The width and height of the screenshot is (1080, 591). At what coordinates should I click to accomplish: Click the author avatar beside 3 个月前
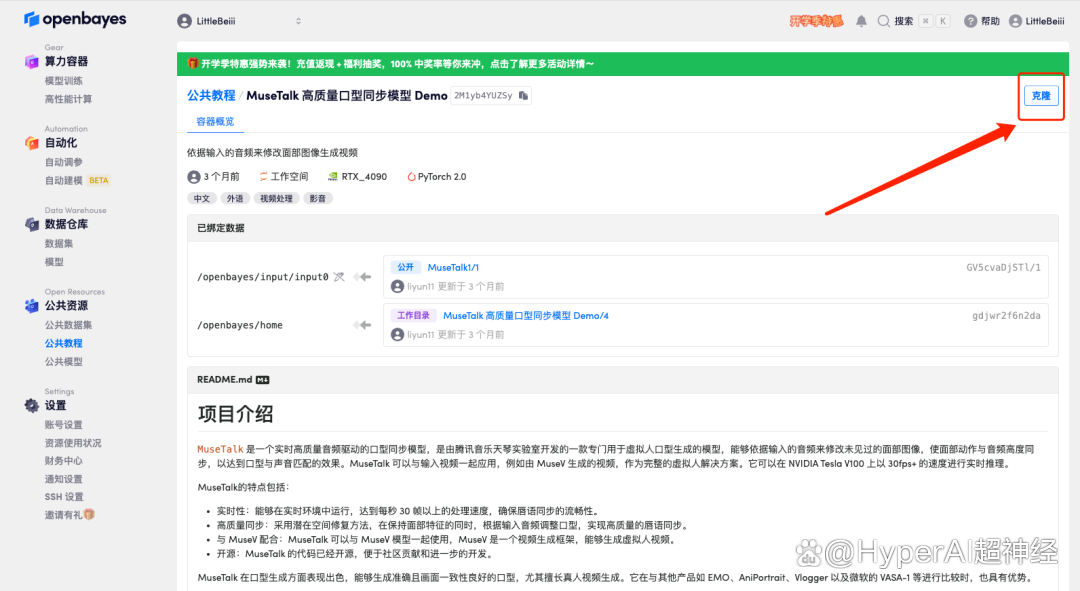pos(194,177)
